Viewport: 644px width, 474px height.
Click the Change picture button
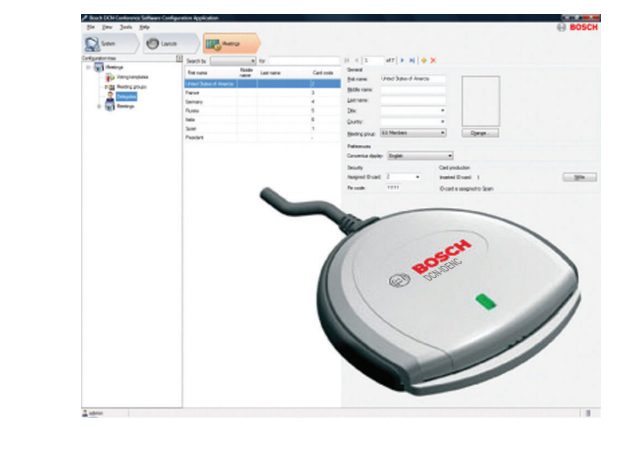(x=478, y=133)
